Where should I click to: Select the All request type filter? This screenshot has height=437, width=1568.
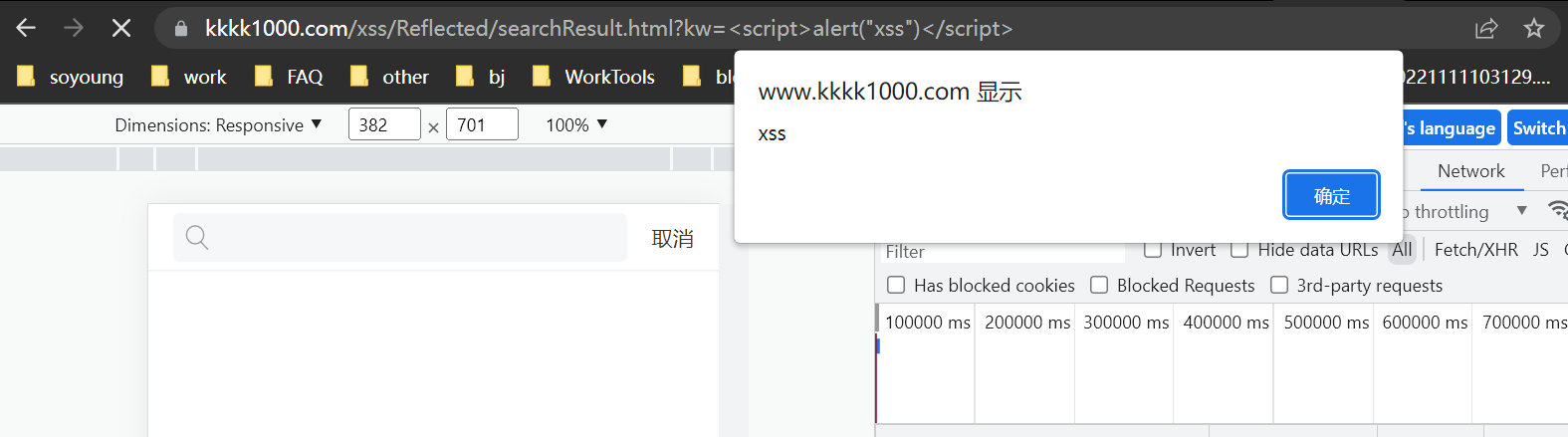(x=1402, y=250)
